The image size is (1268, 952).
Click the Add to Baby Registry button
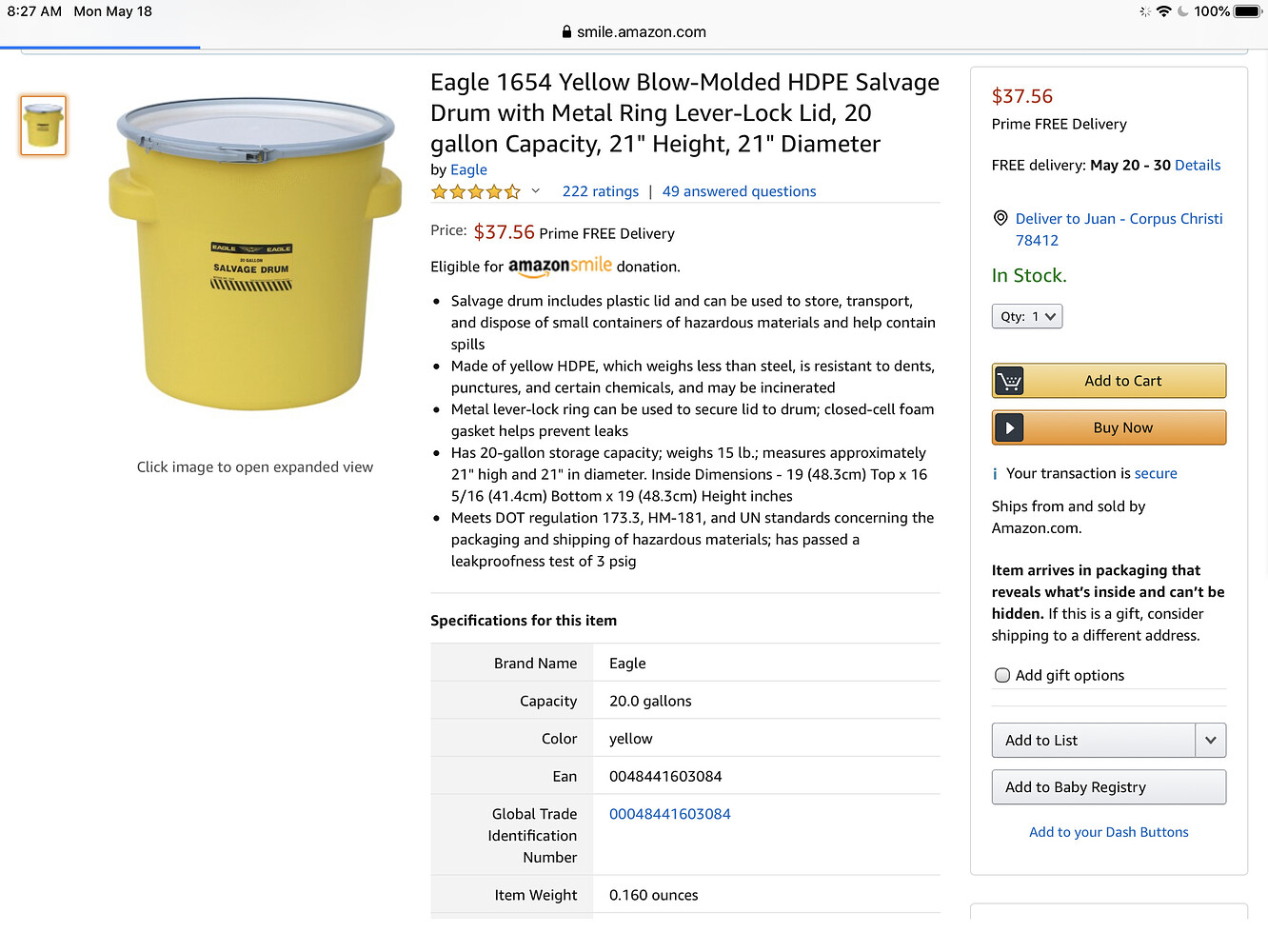[1109, 787]
